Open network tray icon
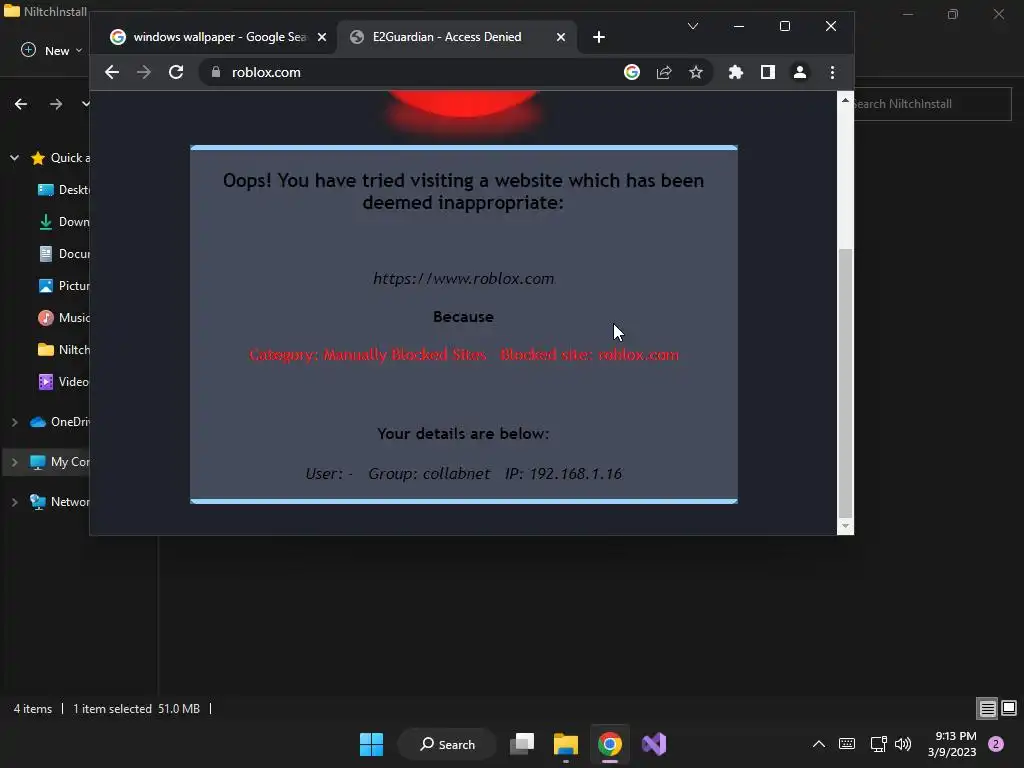Image resolution: width=1024 pixels, height=768 pixels. click(878, 744)
